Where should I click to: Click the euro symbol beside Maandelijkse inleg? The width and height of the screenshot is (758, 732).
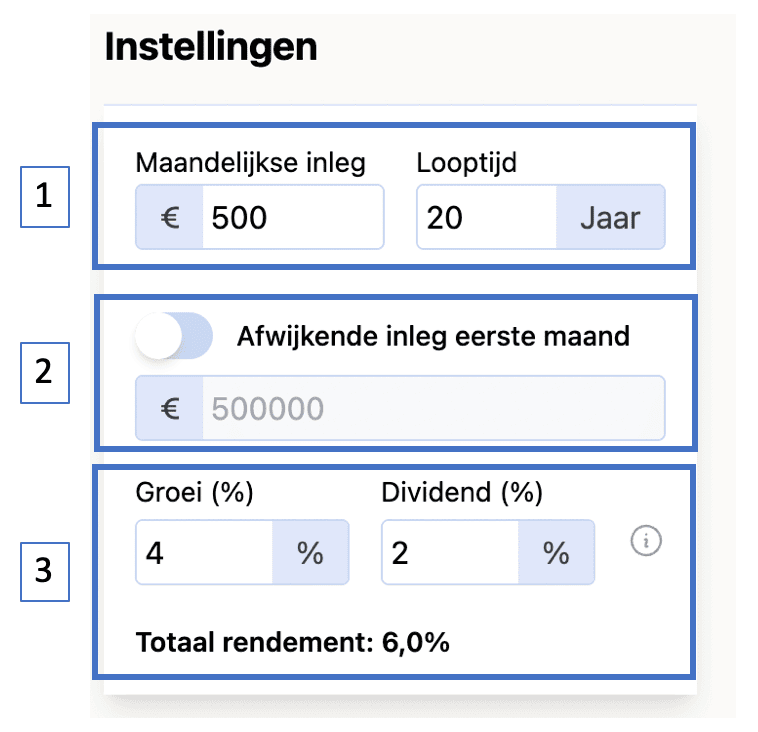click(170, 217)
